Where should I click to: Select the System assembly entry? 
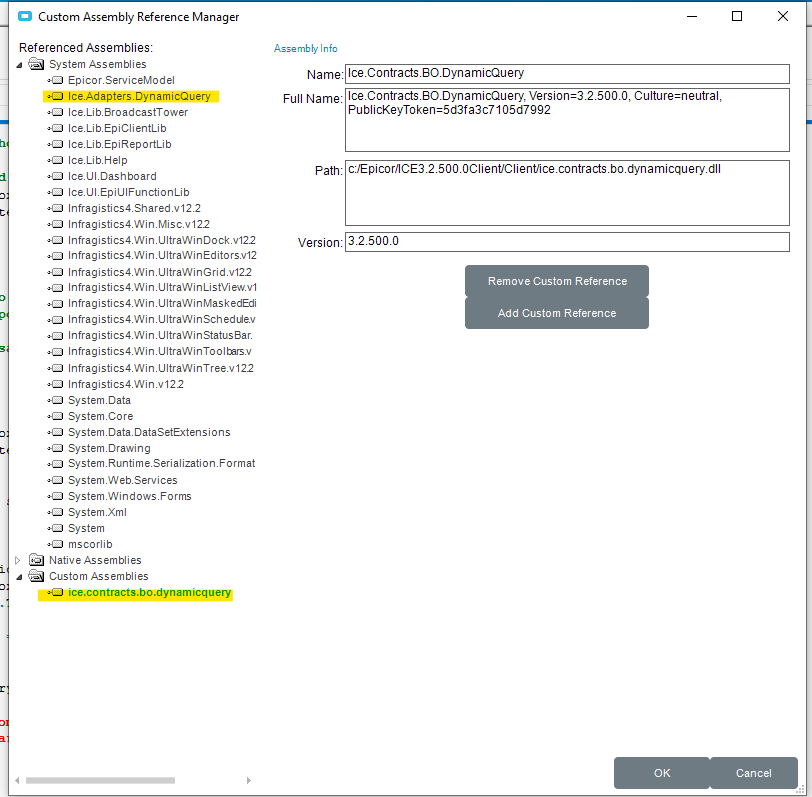[x=86, y=529]
